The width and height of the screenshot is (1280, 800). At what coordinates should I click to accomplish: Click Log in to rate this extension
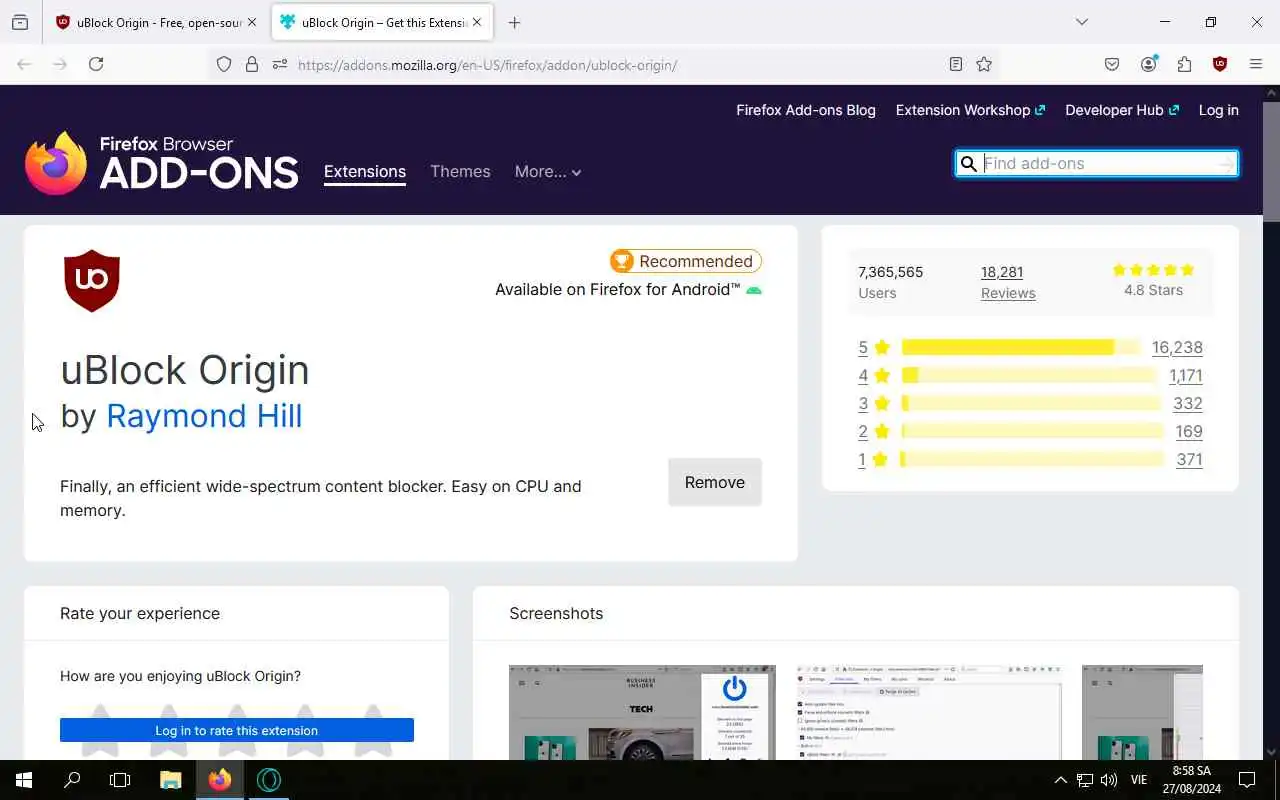coord(237,730)
